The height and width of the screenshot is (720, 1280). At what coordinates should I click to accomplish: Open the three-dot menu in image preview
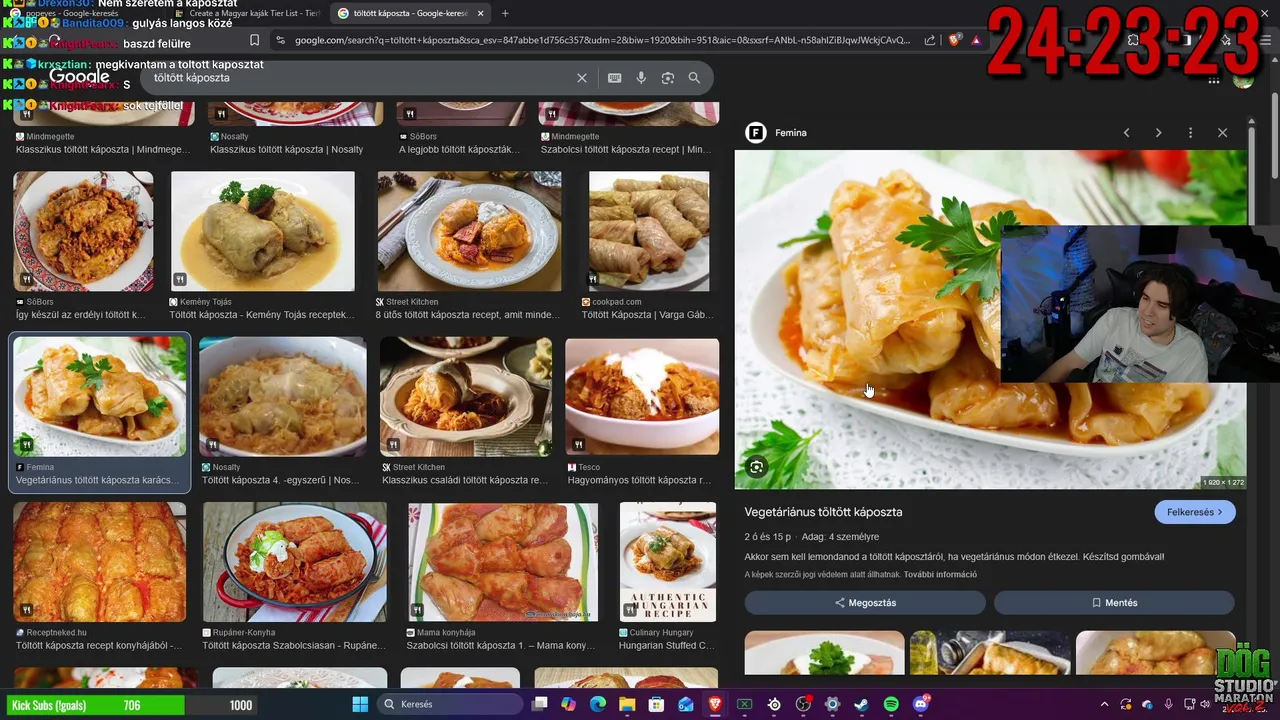click(x=1190, y=132)
